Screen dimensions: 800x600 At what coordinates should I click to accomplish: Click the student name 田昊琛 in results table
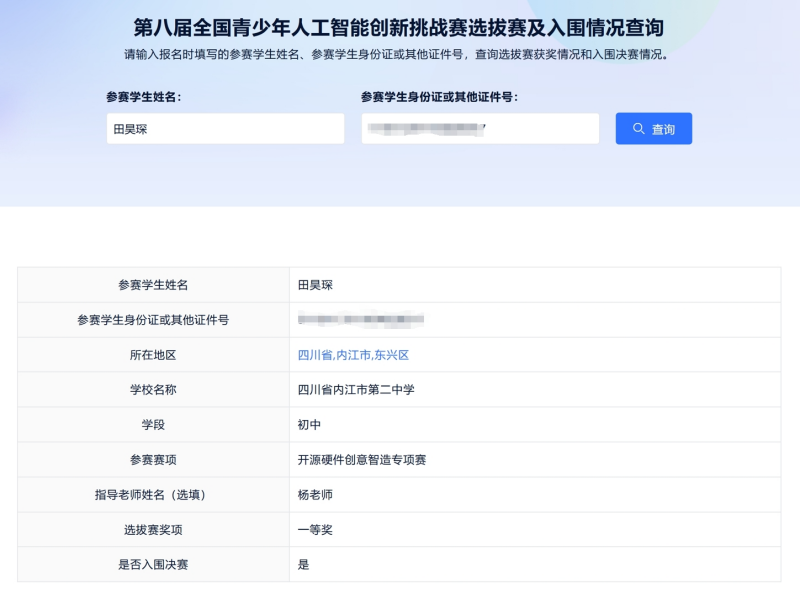pos(313,287)
